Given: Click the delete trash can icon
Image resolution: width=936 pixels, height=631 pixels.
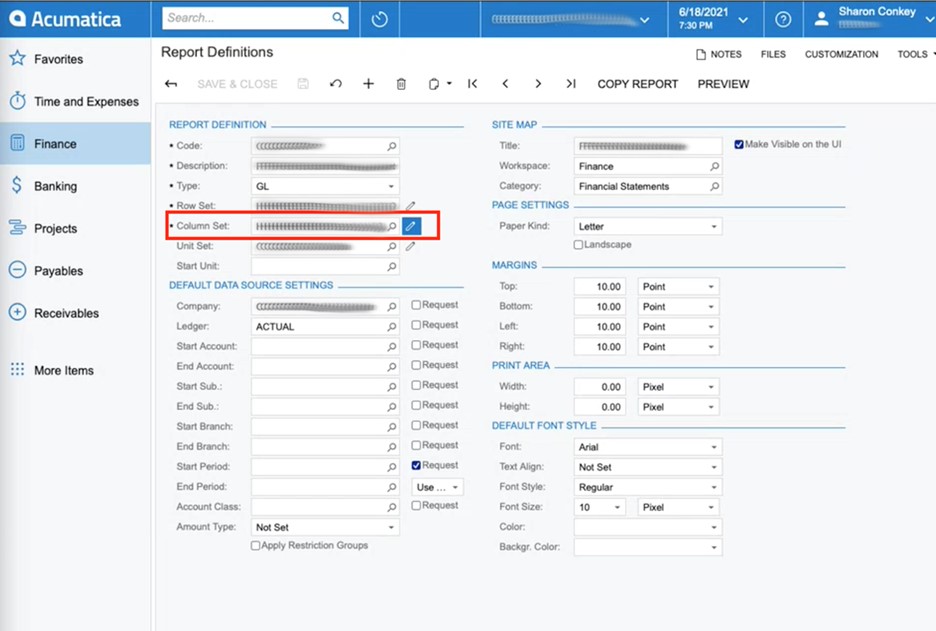Looking at the screenshot, I should tap(401, 84).
